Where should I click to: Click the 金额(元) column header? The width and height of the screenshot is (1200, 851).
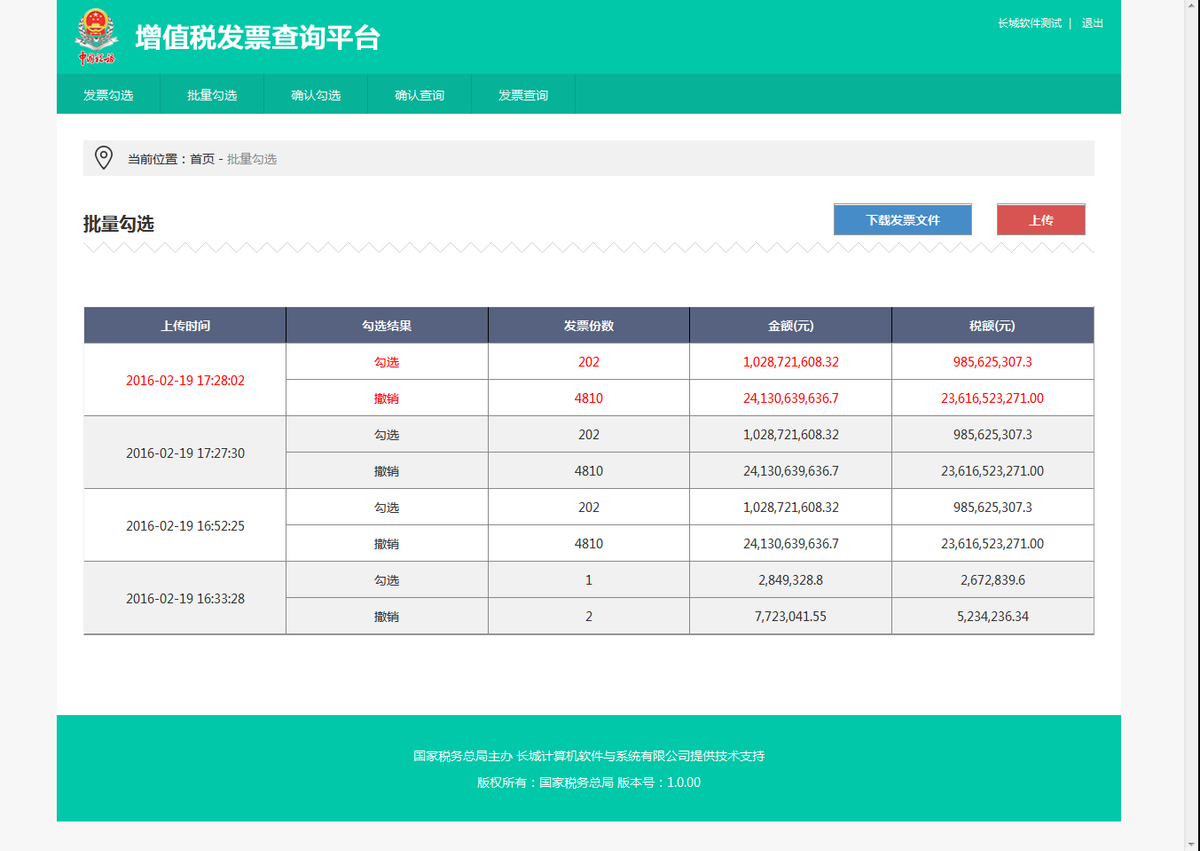(790, 324)
